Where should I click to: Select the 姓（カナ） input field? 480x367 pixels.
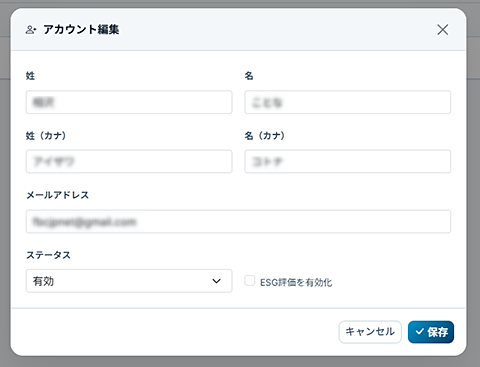[x=129, y=161]
